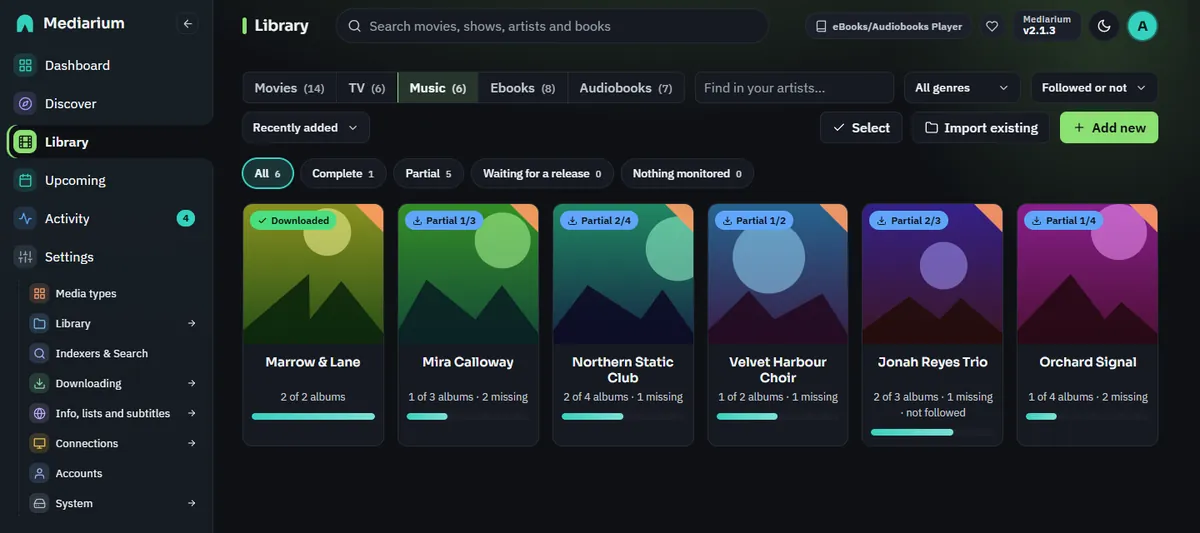
Task: Click the Import existing button
Action: pos(981,128)
